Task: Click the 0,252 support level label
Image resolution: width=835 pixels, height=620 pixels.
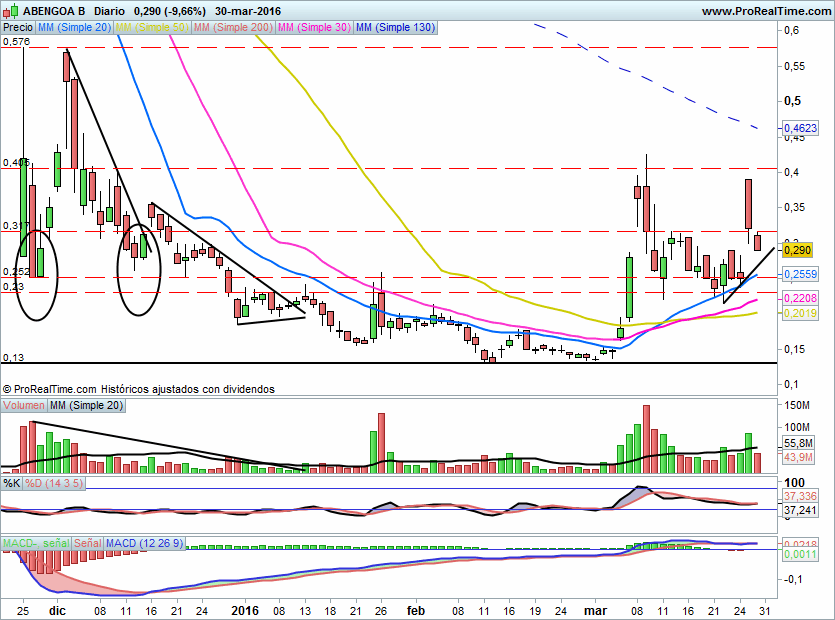Action: pos(16,272)
